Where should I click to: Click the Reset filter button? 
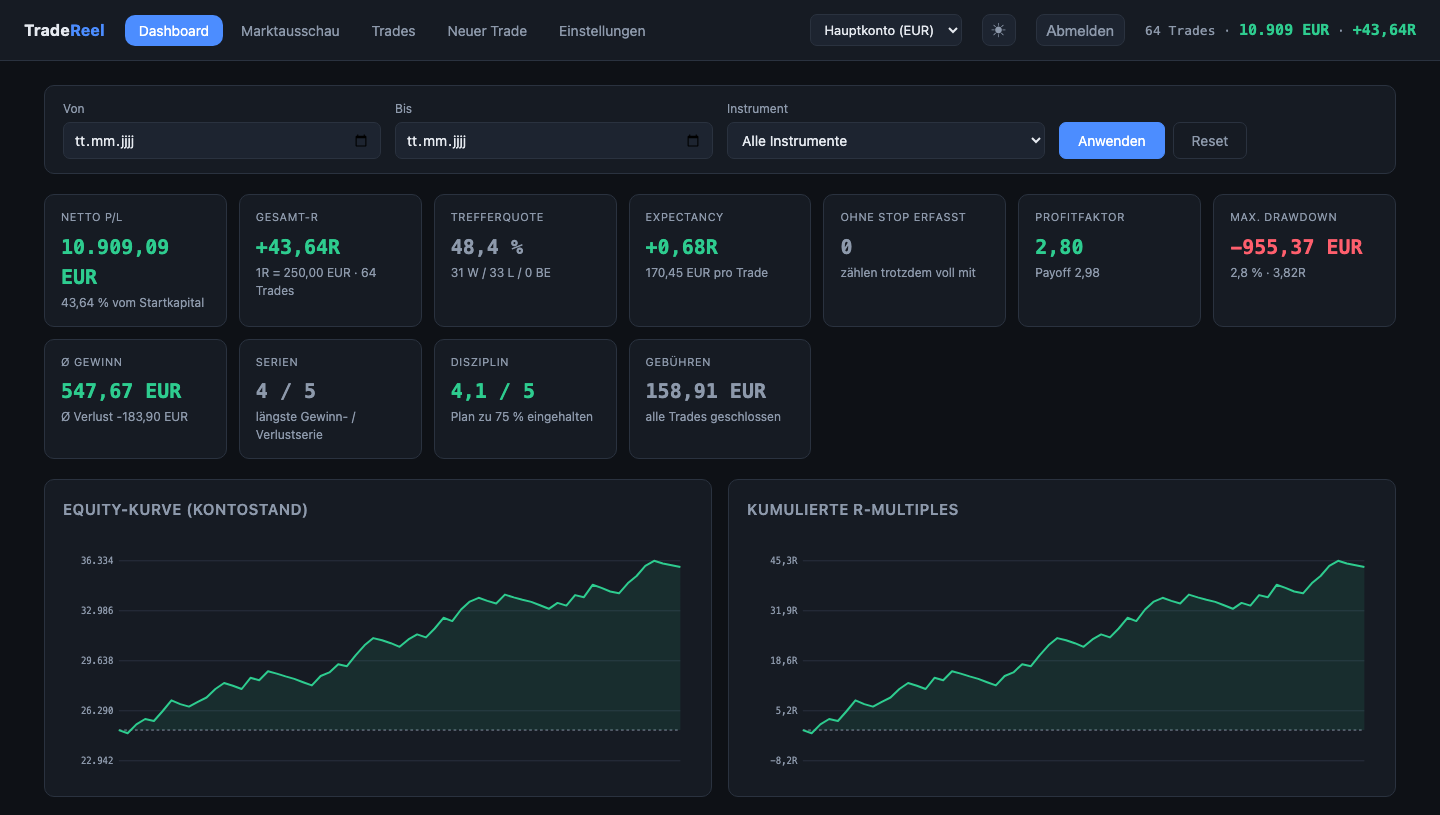point(1209,141)
